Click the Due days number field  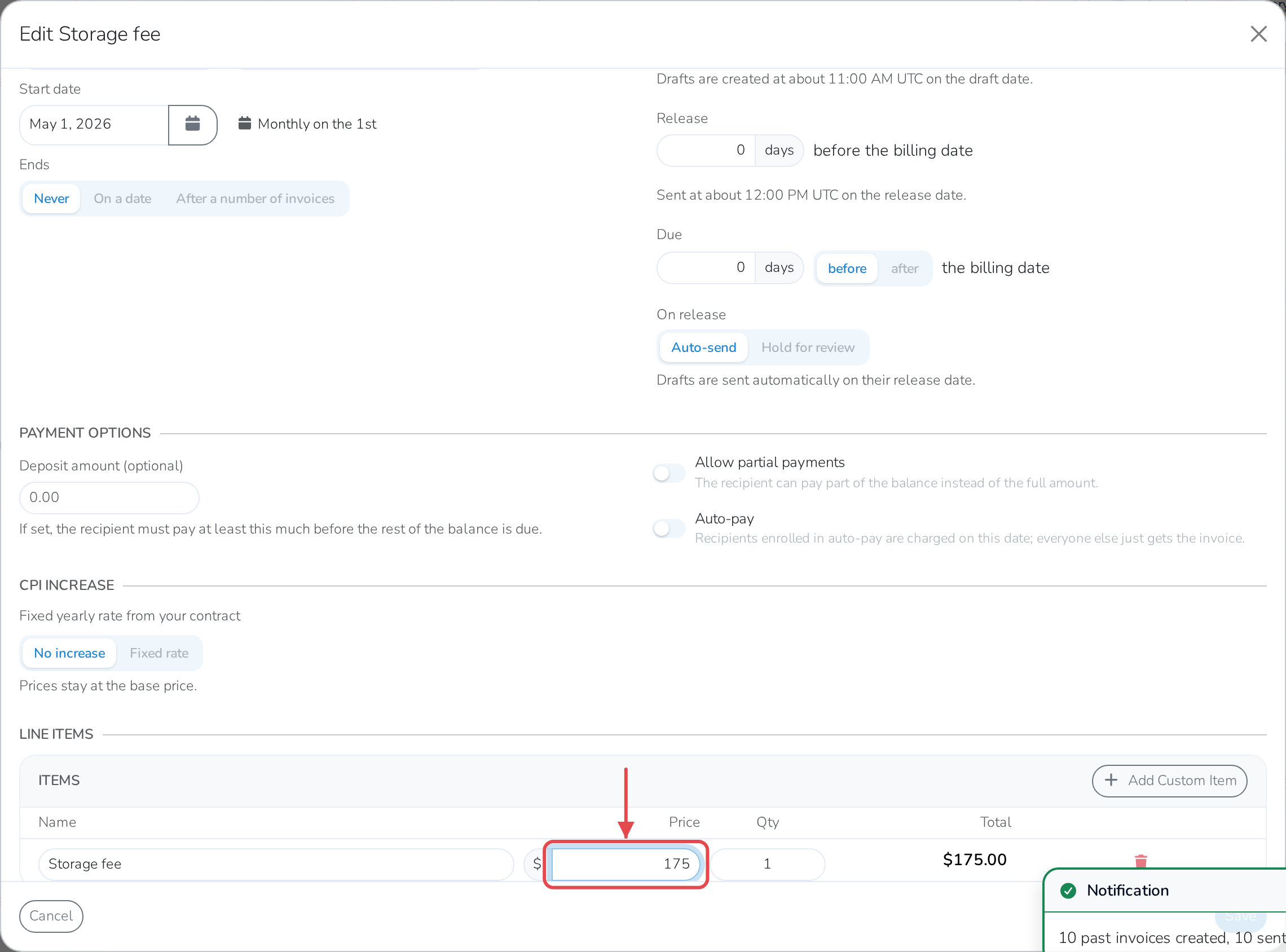[x=706, y=267]
